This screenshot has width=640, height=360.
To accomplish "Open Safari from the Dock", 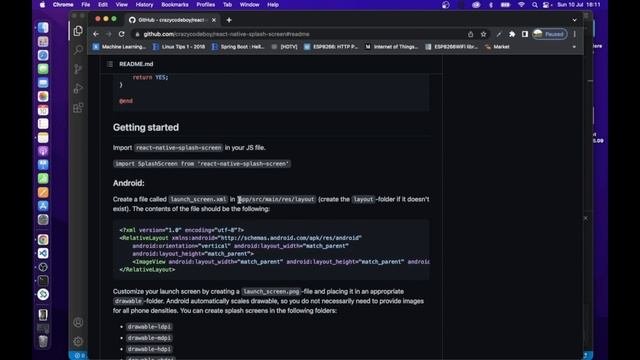I will (43, 56).
